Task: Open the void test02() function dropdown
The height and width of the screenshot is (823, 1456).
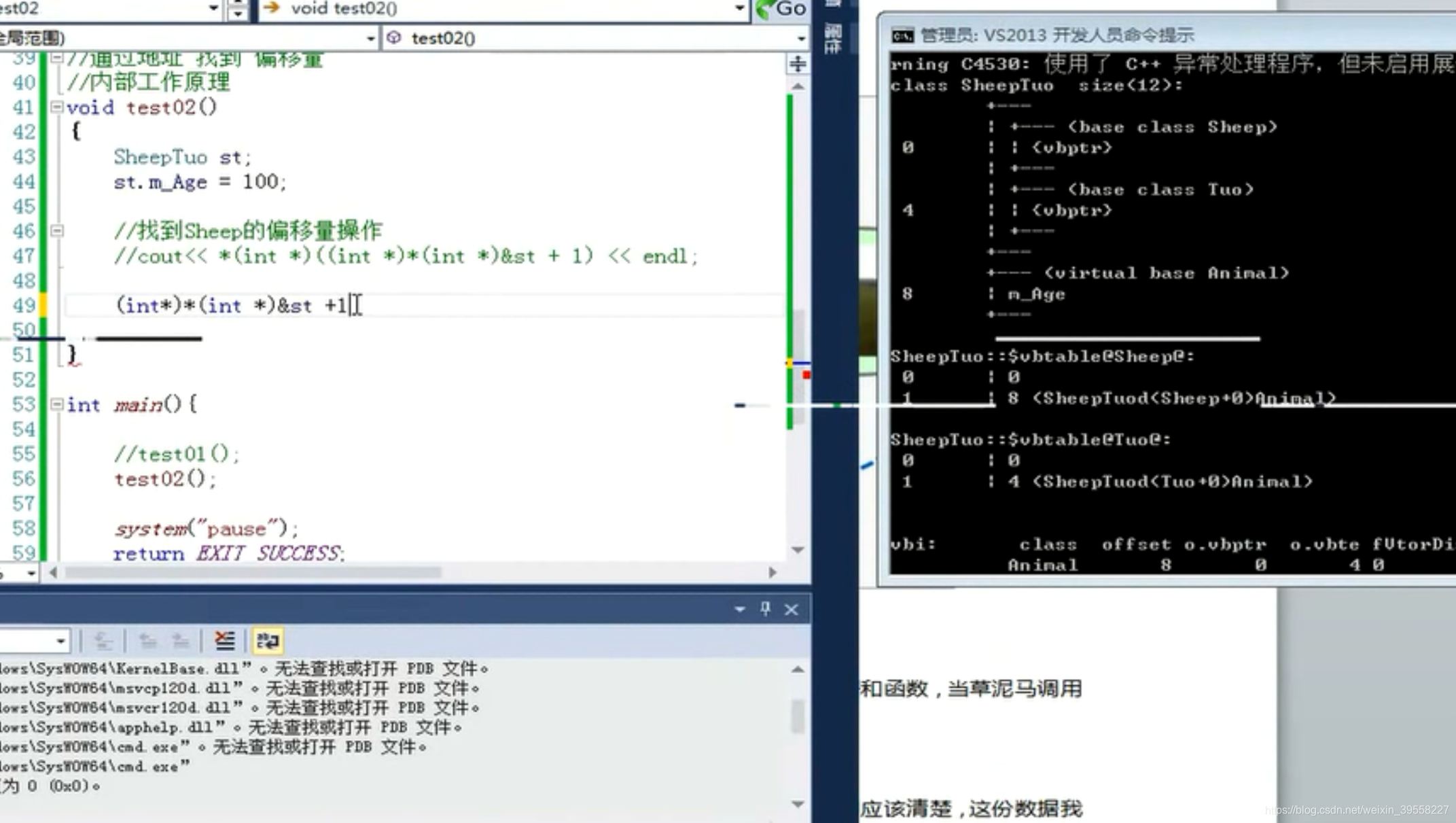Action: tap(739, 8)
